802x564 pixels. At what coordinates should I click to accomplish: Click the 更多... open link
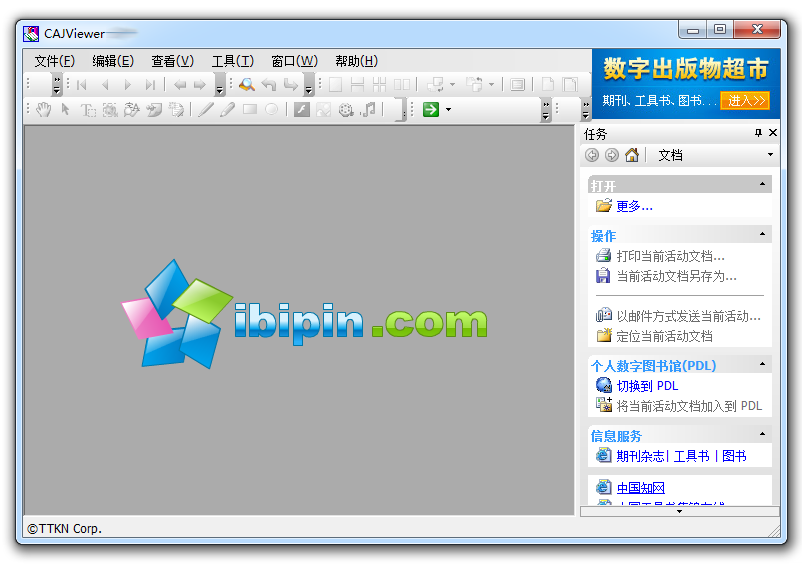click(x=634, y=206)
